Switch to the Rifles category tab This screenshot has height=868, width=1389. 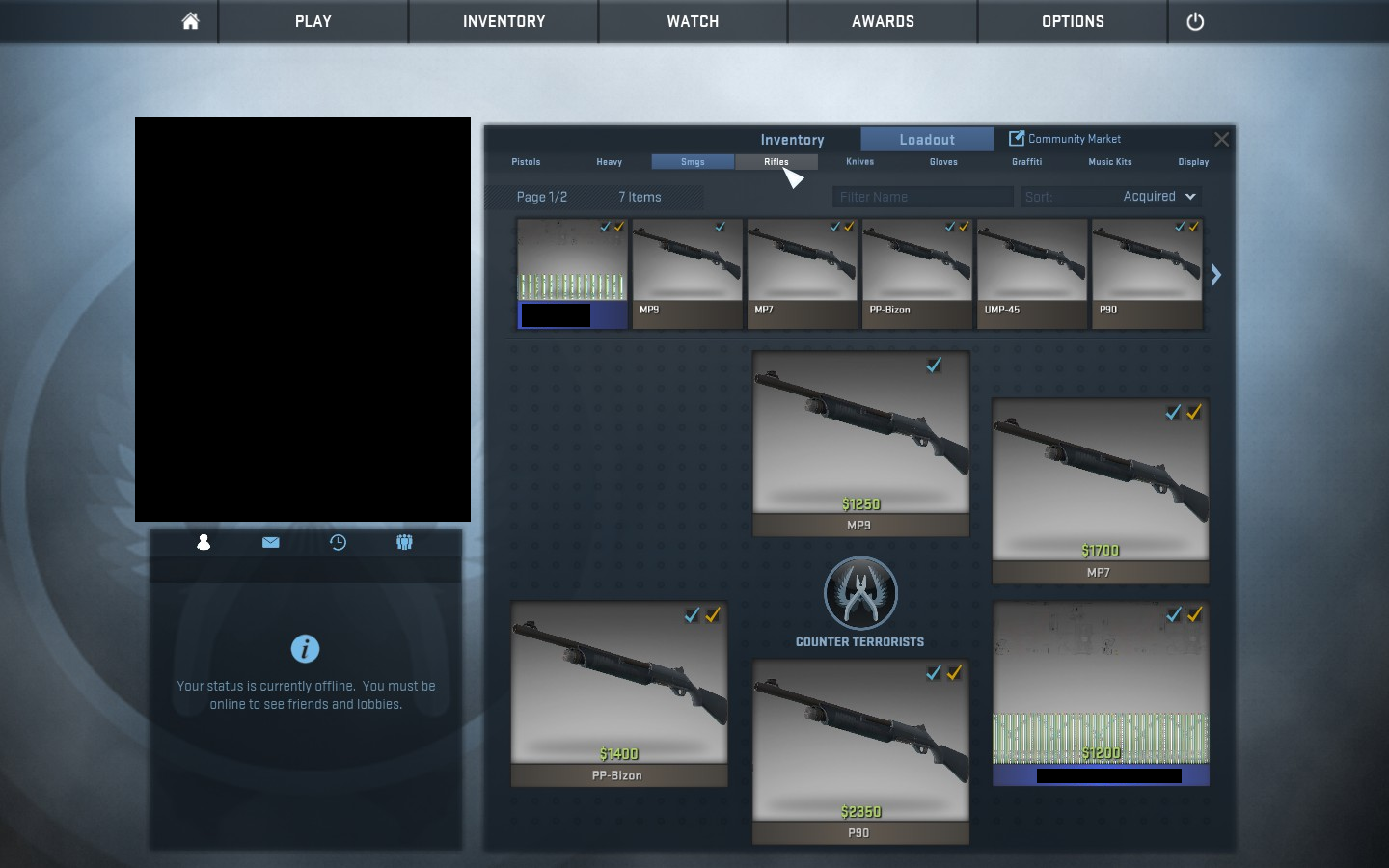click(776, 161)
